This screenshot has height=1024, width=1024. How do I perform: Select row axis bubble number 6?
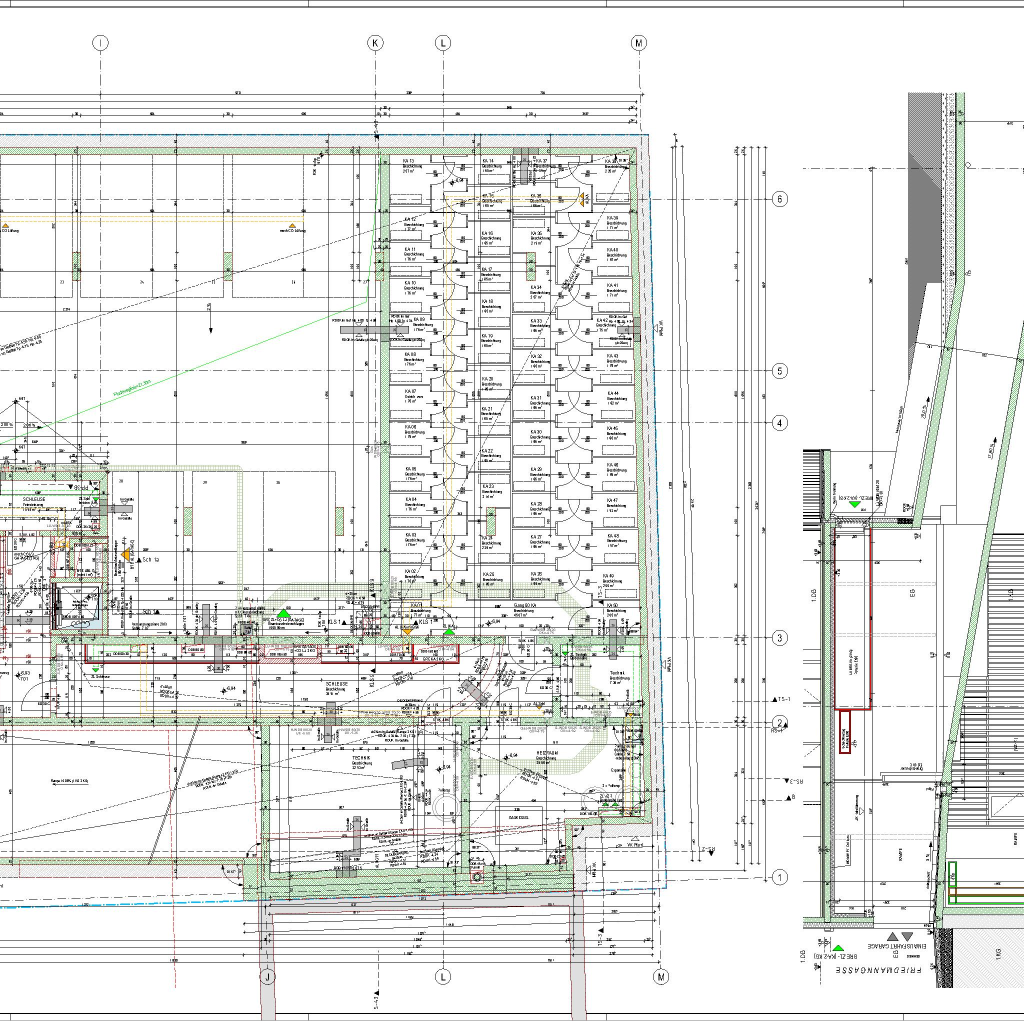[781, 199]
